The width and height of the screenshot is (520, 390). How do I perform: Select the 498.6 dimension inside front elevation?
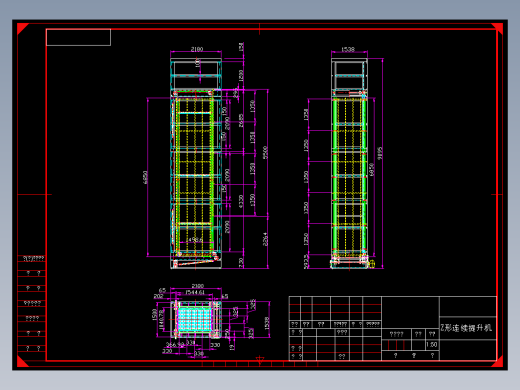195,239
